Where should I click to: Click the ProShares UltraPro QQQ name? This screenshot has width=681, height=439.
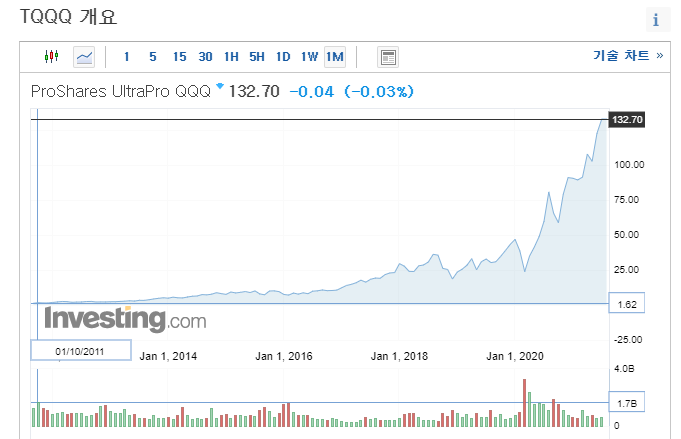pyautogui.click(x=121, y=92)
